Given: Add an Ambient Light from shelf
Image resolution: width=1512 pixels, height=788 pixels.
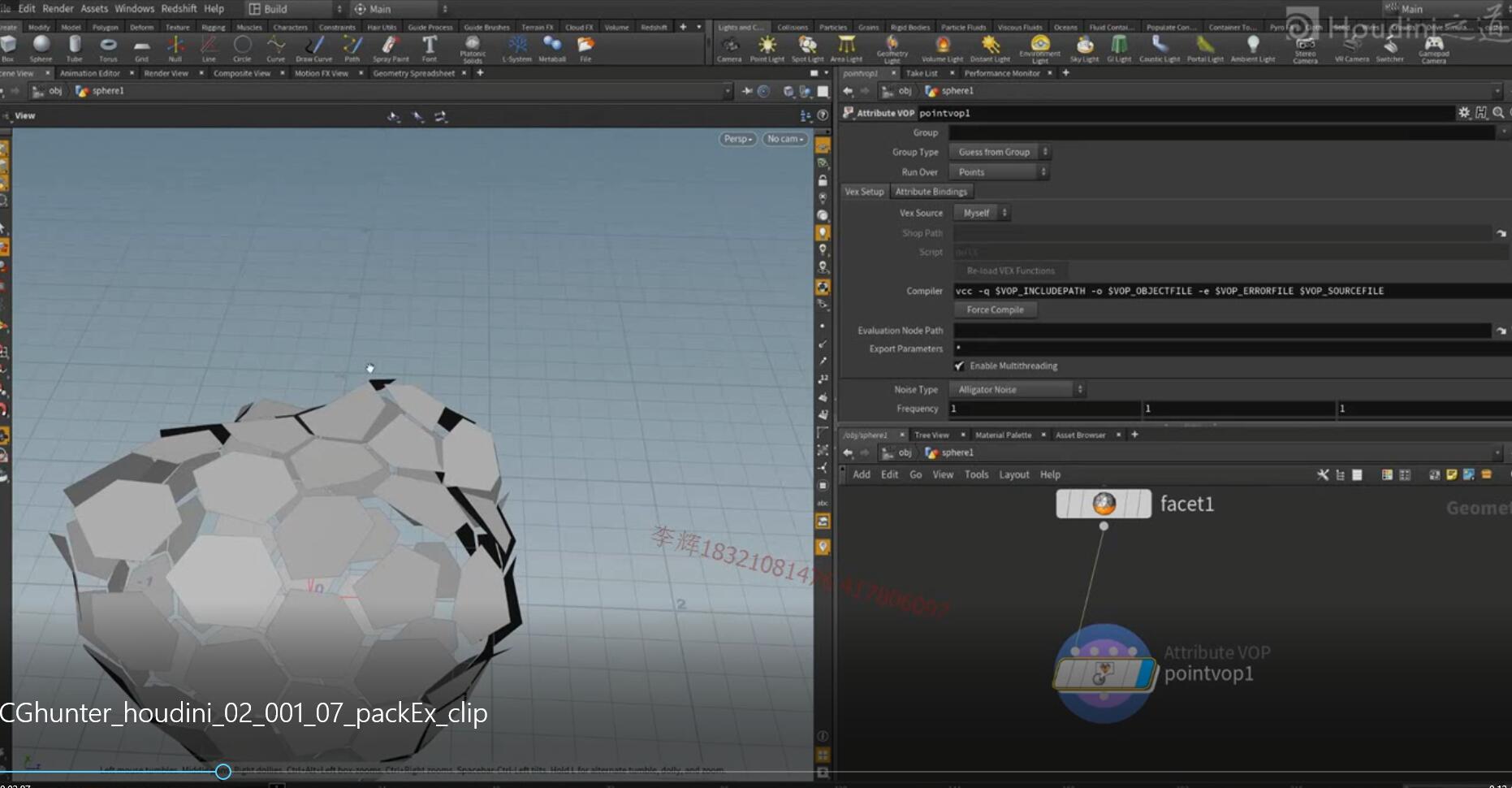Looking at the screenshot, I should tap(1253, 49).
